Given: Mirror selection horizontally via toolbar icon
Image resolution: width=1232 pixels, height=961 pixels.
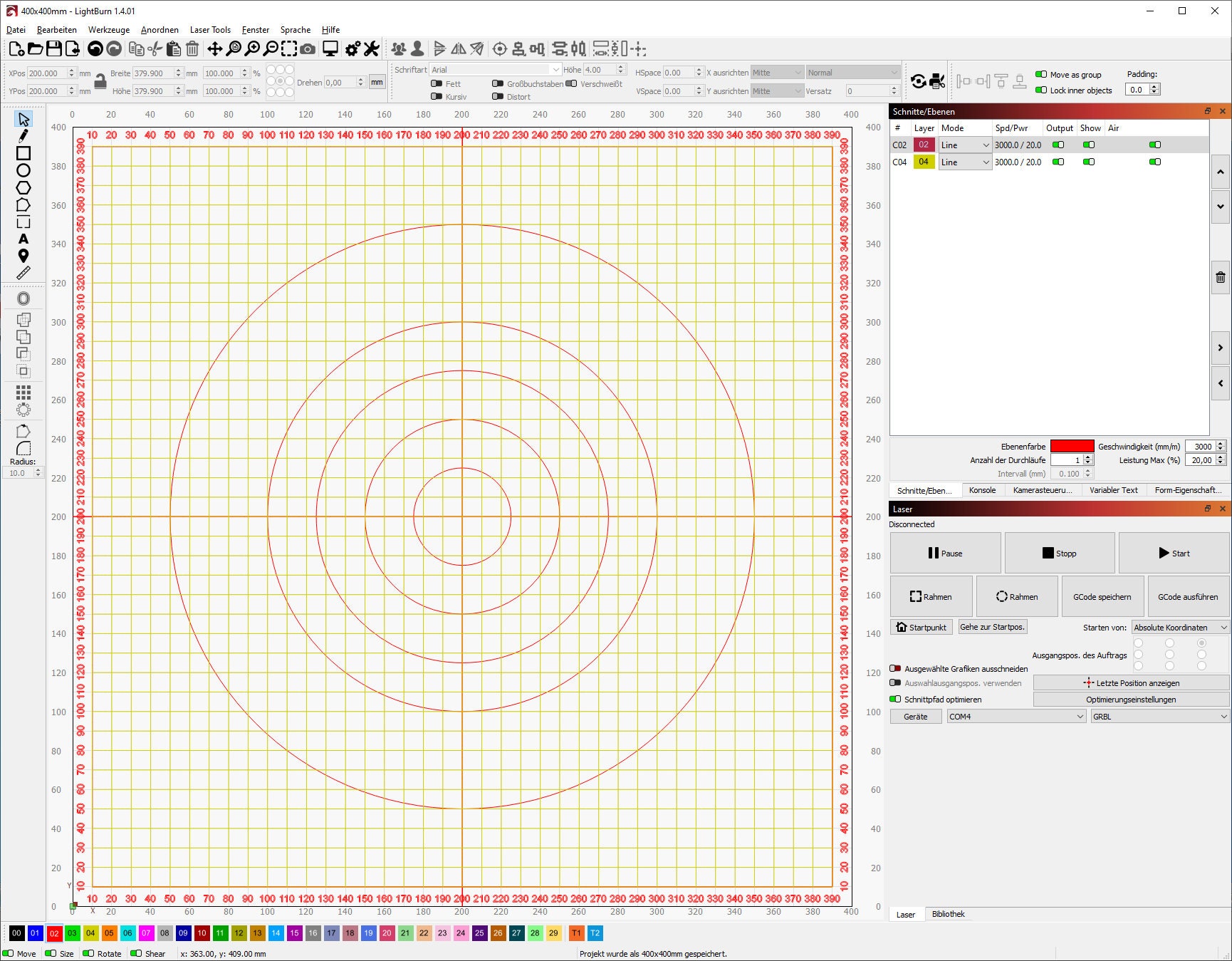Looking at the screenshot, I should pyautogui.click(x=458, y=48).
